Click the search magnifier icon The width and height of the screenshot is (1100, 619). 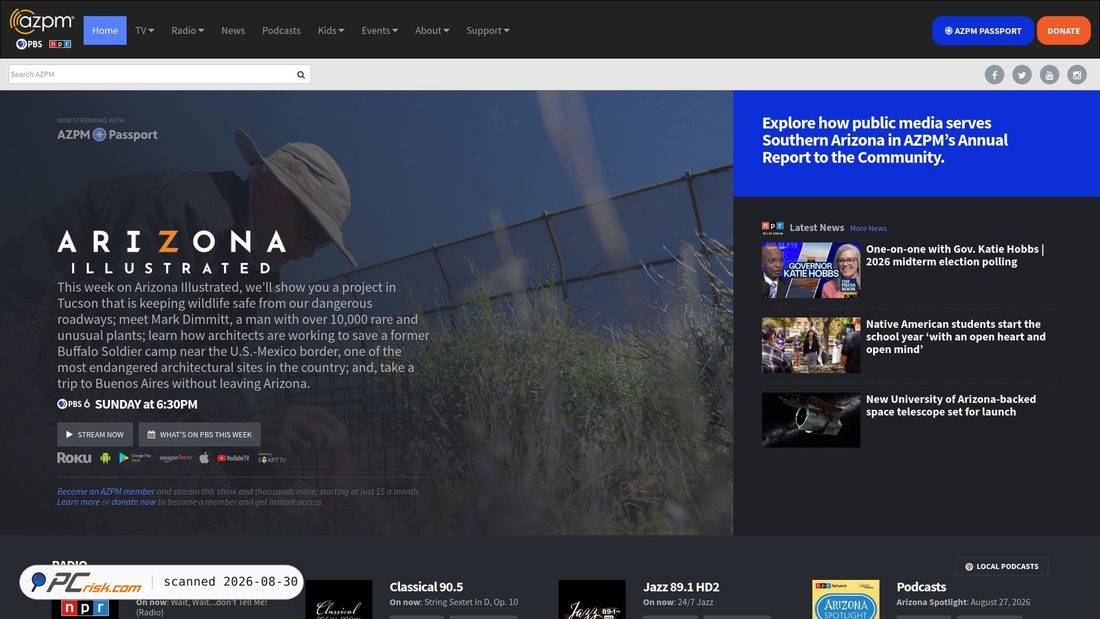[x=301, y=74]
